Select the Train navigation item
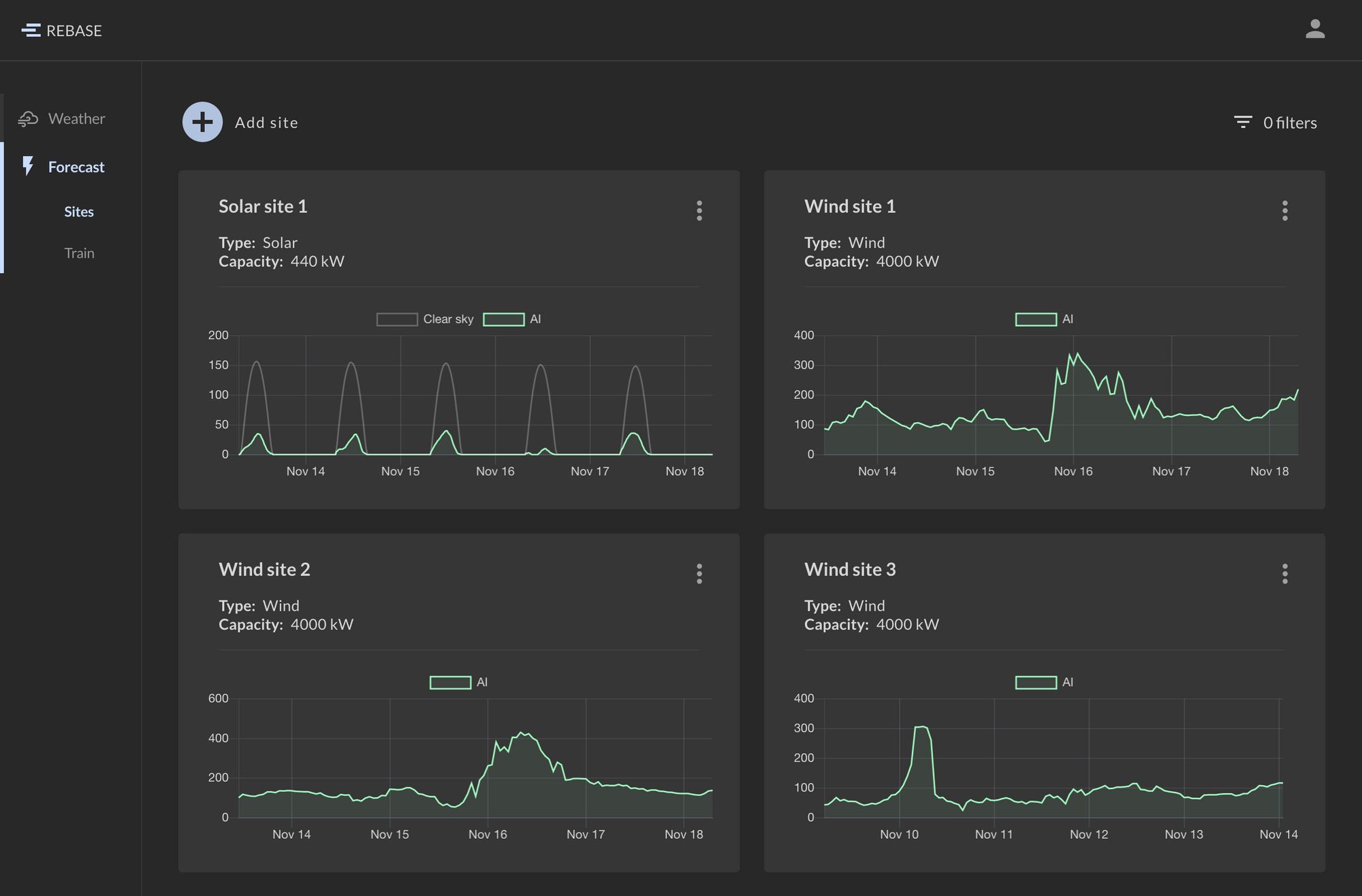1362x896 pixels. [78, 252]
